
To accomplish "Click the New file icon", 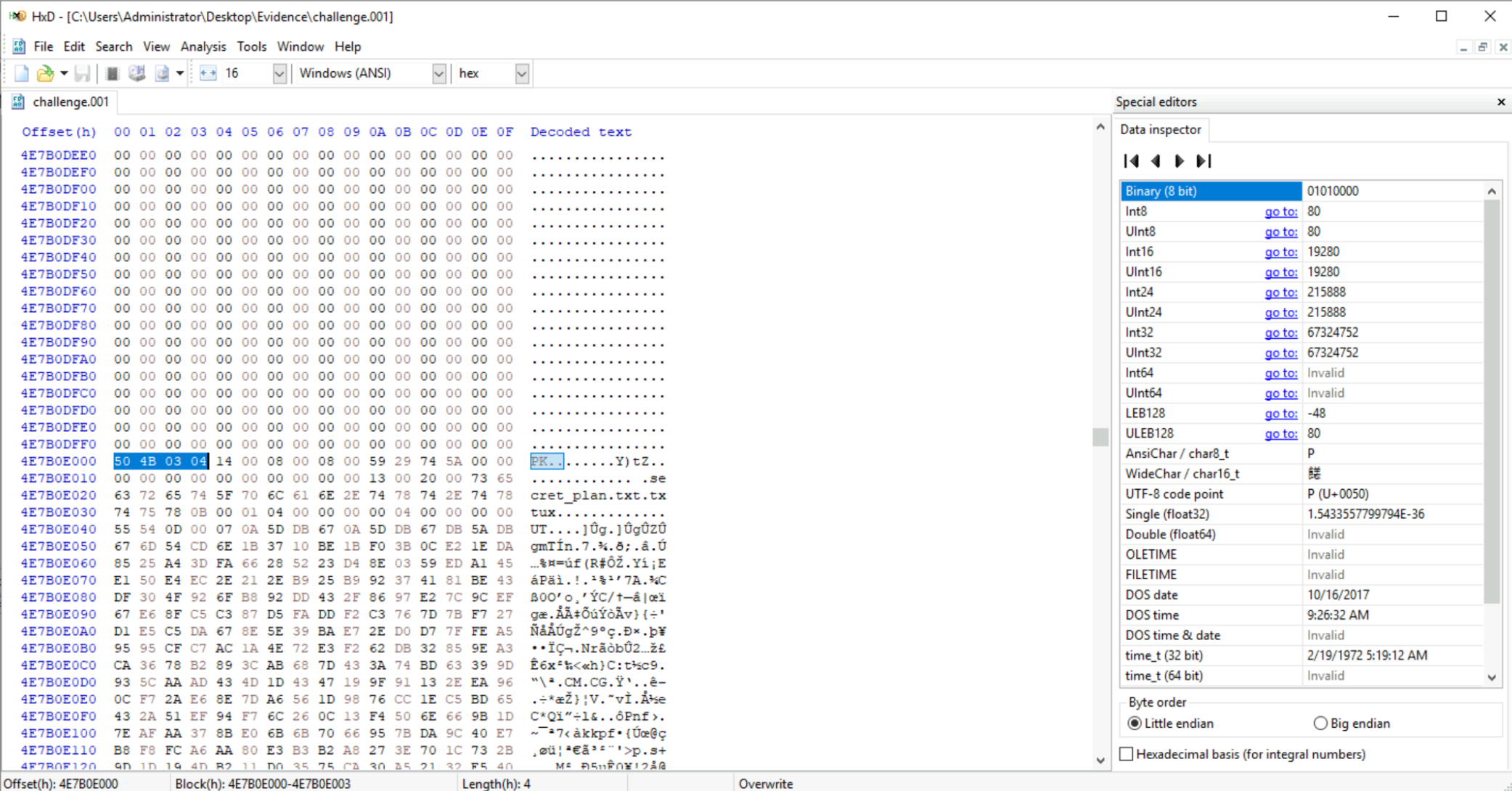I will 21,73.
